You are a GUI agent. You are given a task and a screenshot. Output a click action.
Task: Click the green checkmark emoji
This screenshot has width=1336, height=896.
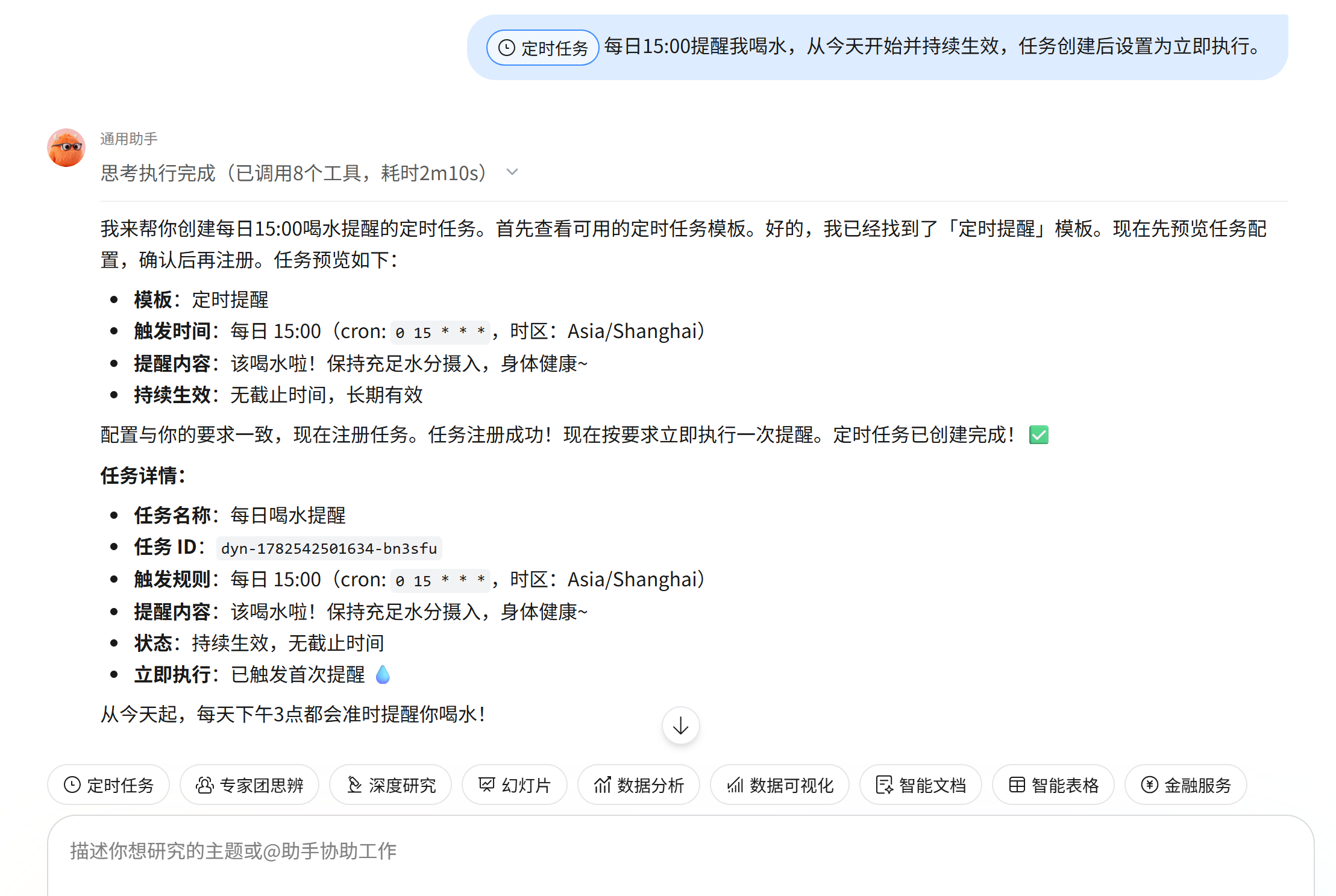click(1039, 434)
